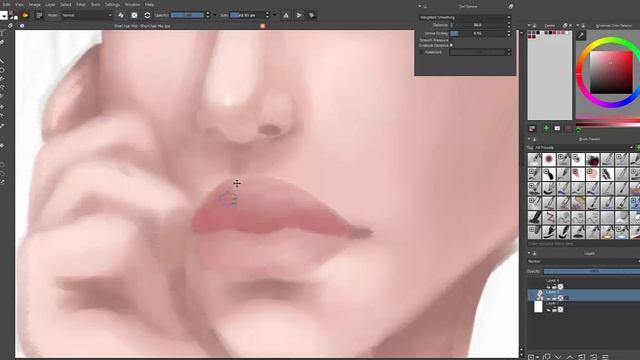Select the Short Hair document tab
The image size is (640, 360).
[142, 26]
